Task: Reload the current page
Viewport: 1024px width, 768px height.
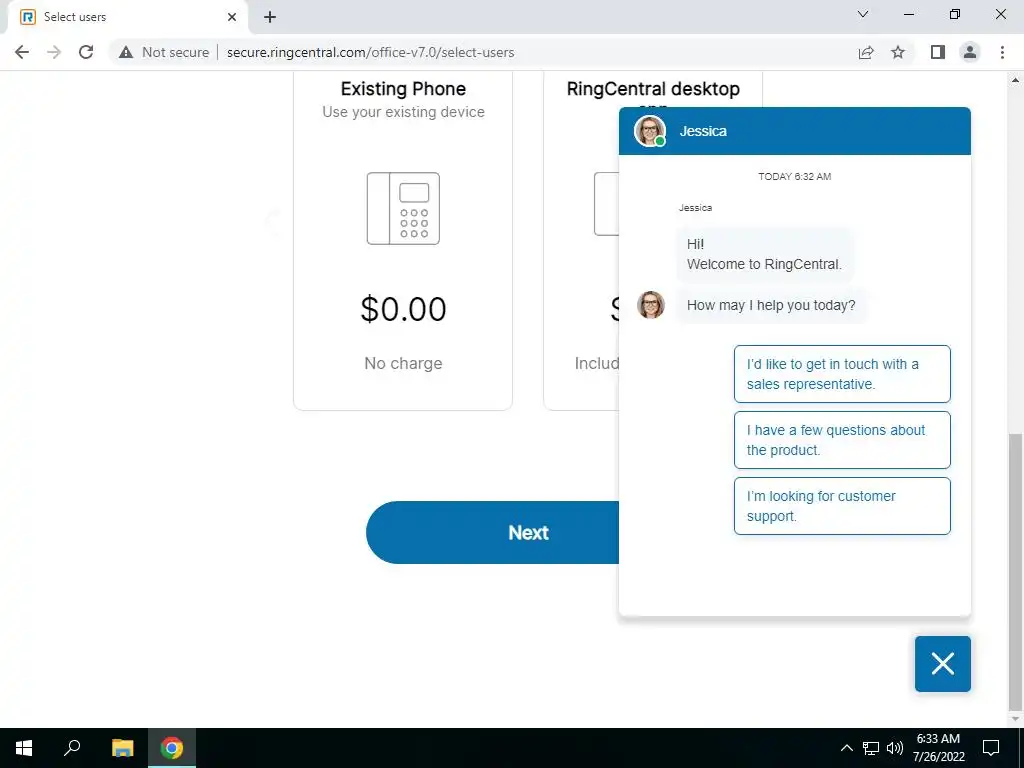Action: 86,52
